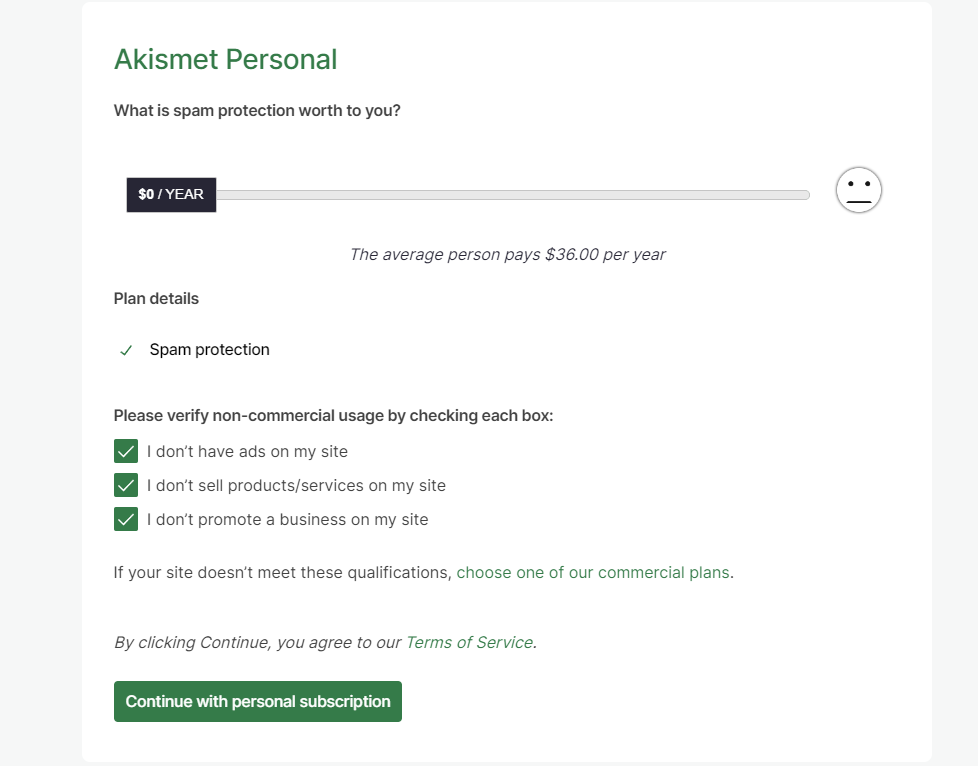Open the "choose one of our commercial plans" link

593,573
